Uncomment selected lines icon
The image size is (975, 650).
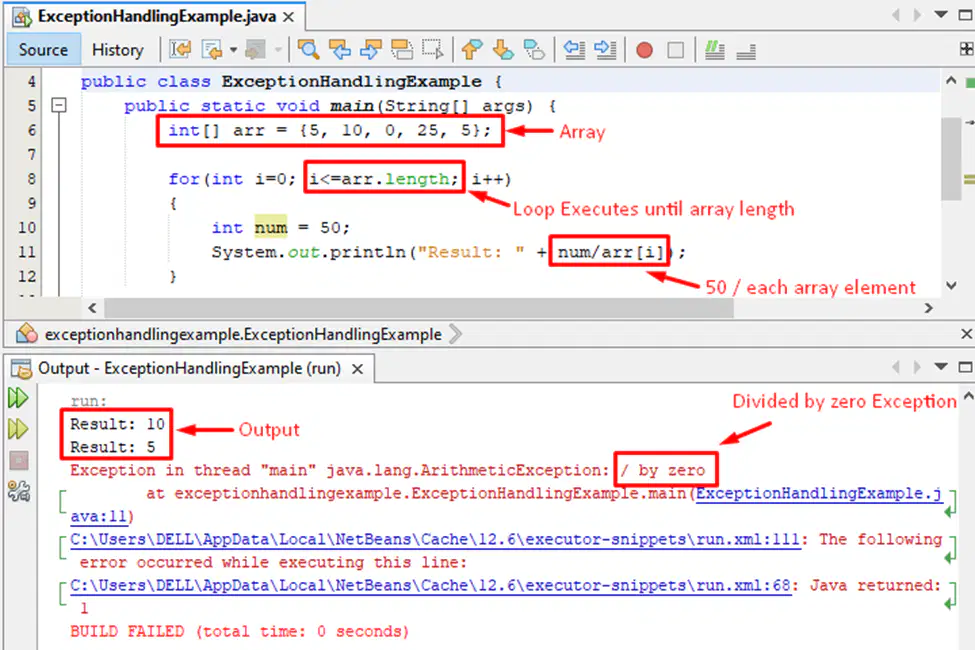point(746,51)
